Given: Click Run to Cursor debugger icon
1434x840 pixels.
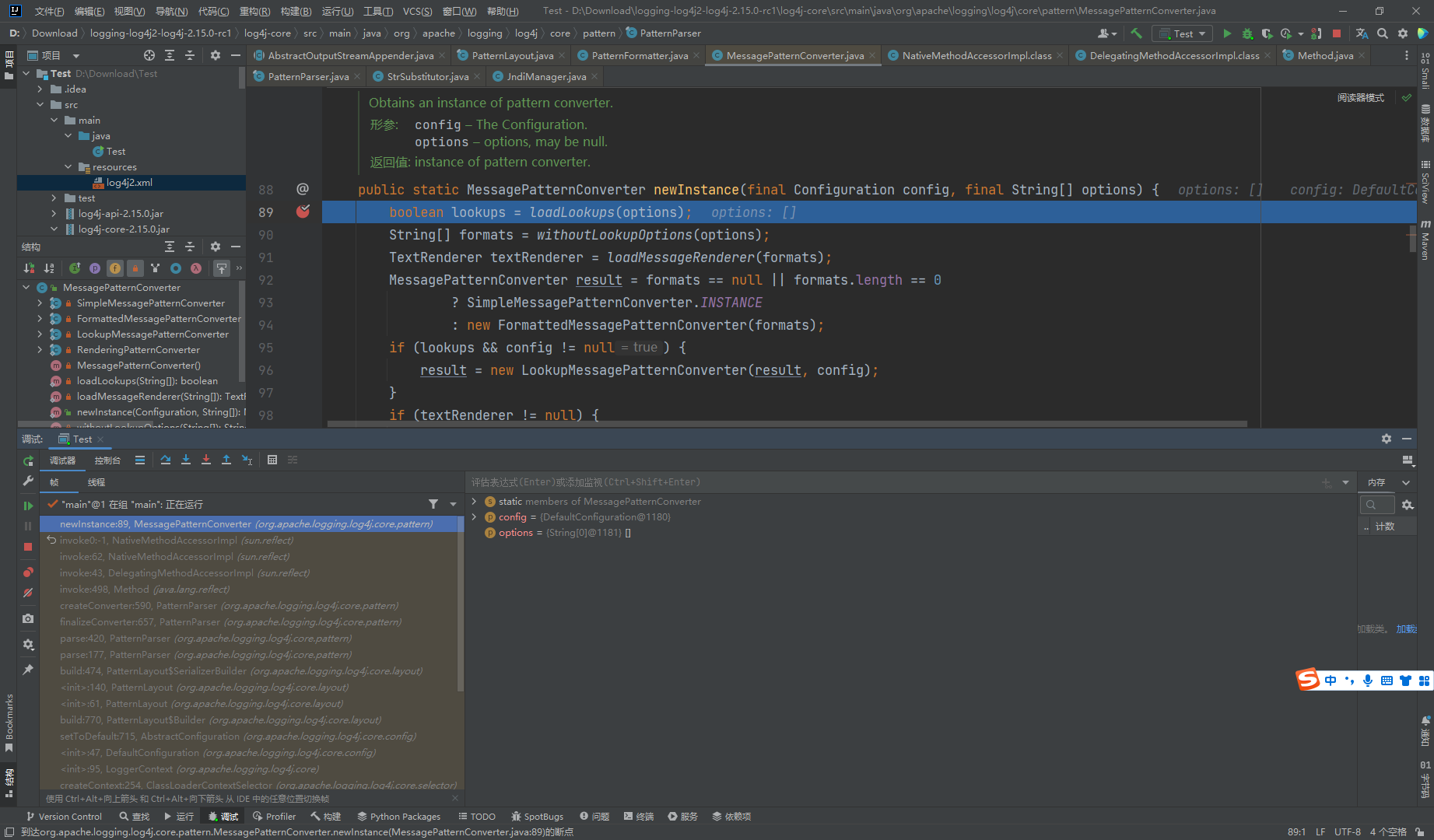Looking at the screenshot, I should tap(247, 460).
